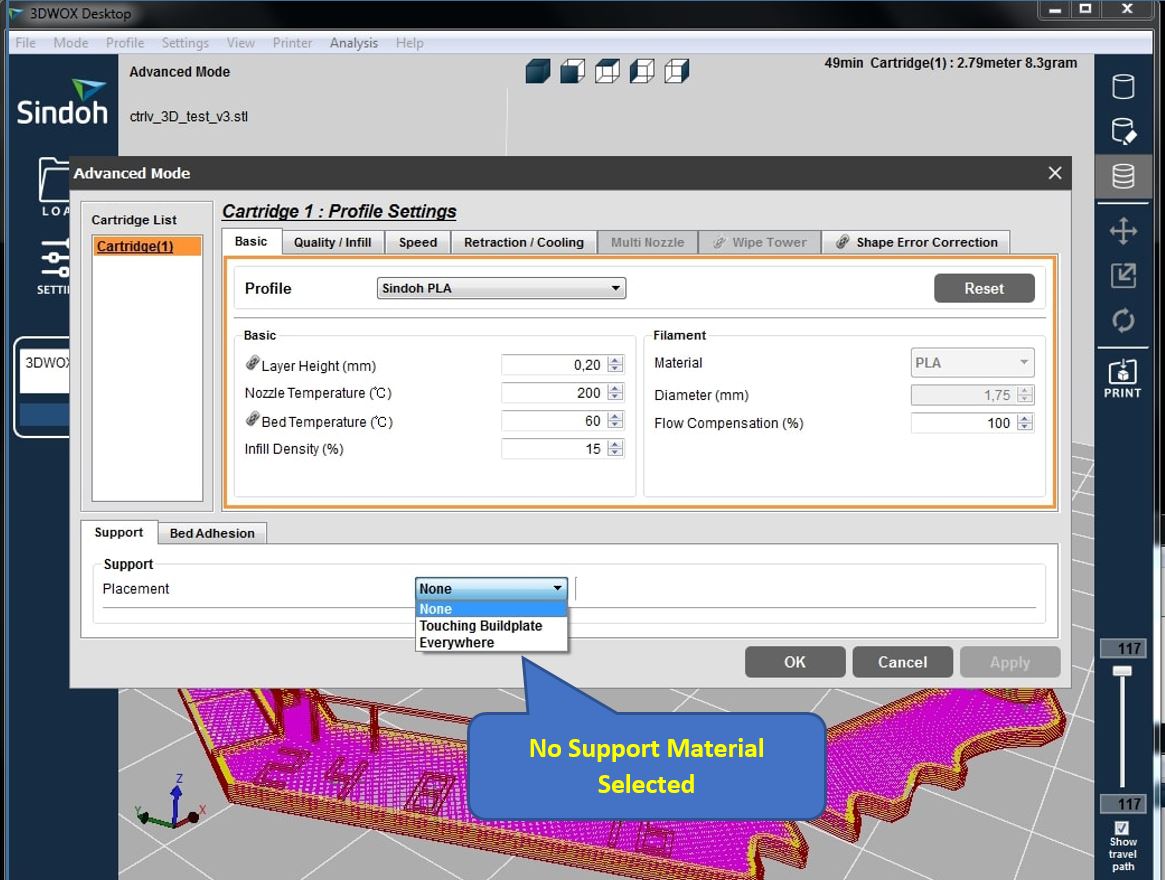Select the third wireframe view cube icon

607,71
